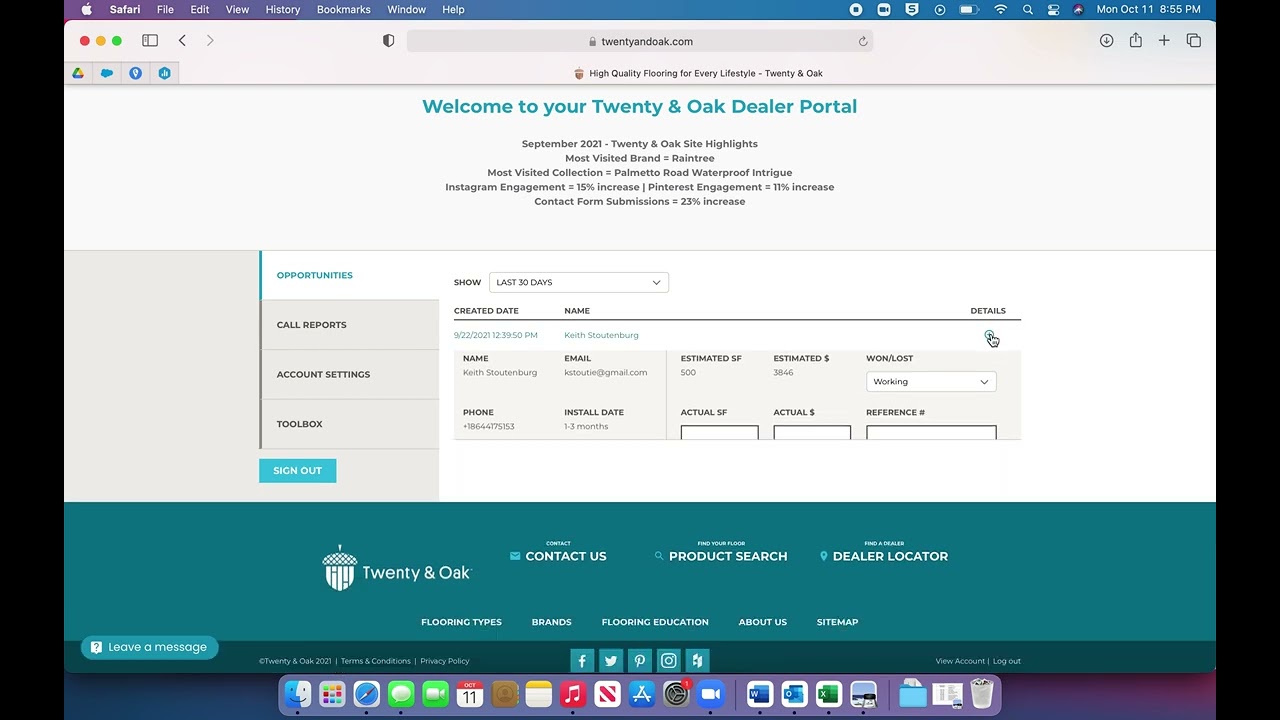
Task: Open Control Center in the menu bar
Action: 1053,9
